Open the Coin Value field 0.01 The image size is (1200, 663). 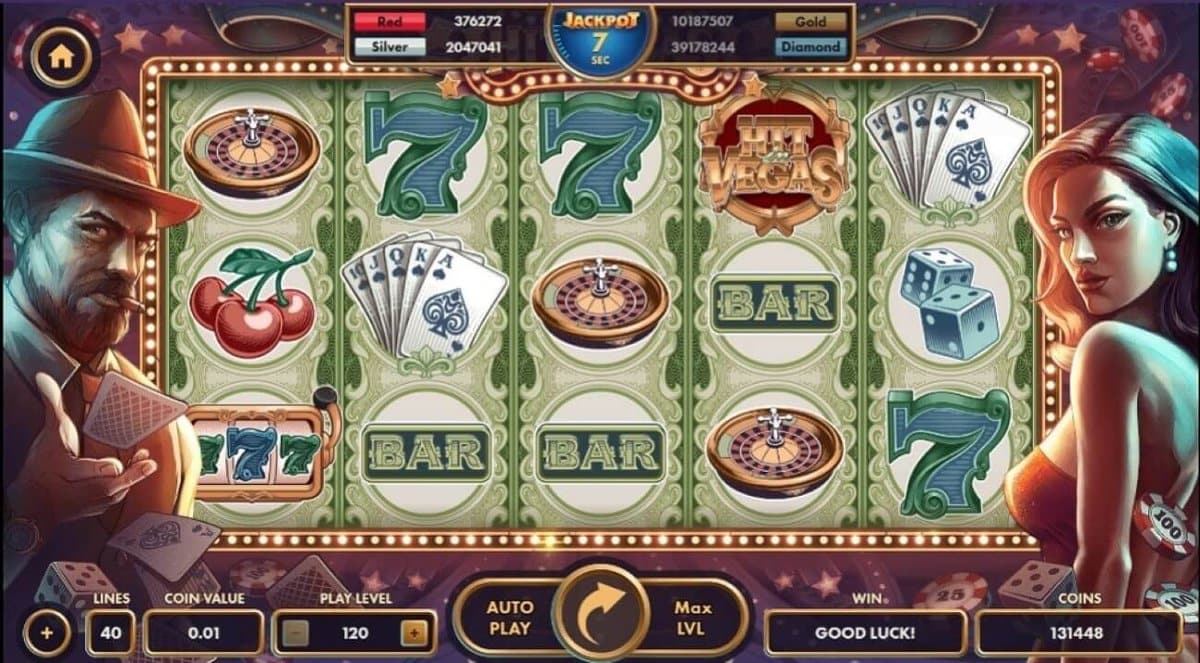[x=203, y=632]
